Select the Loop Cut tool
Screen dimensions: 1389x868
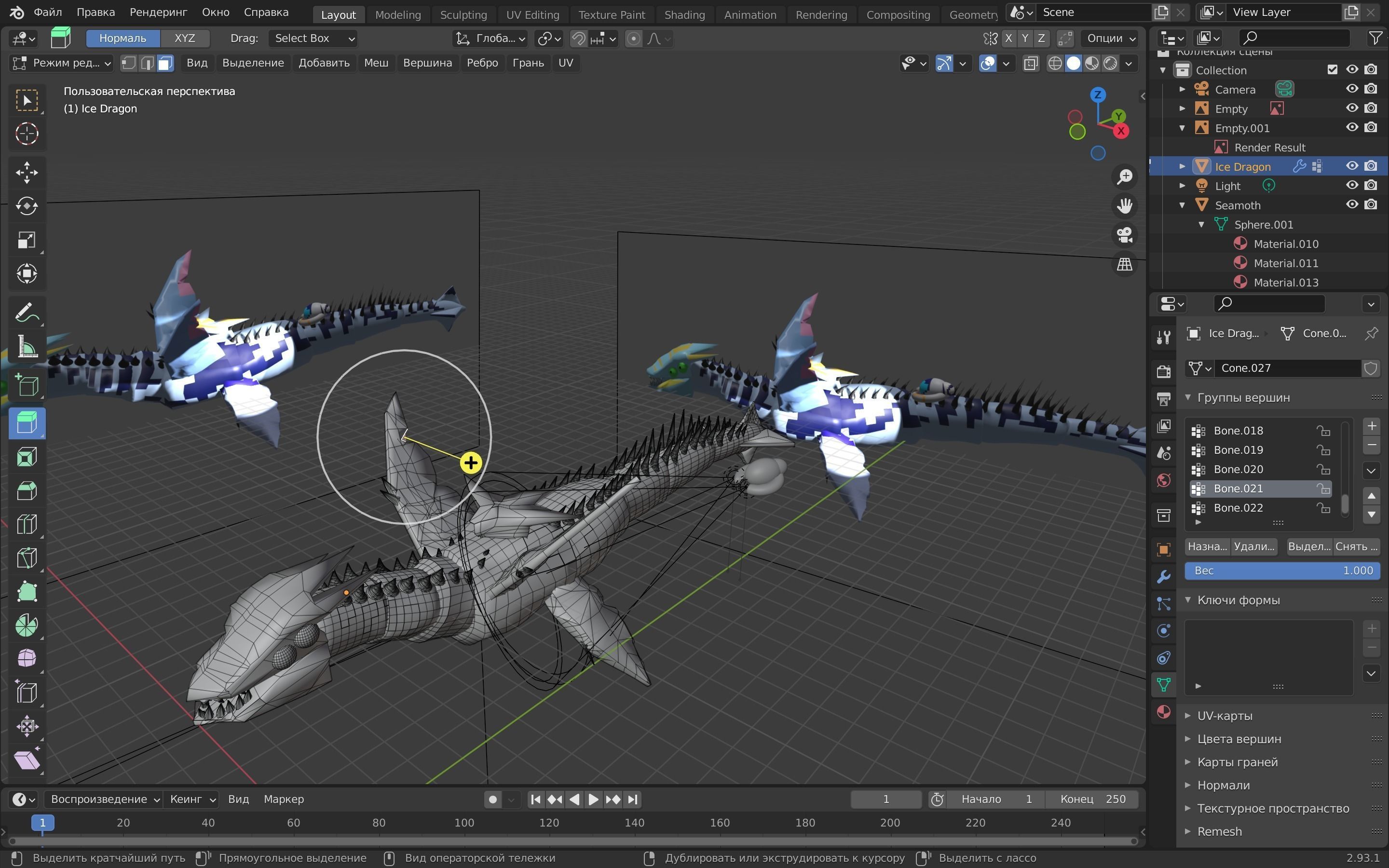(x=27, y=525)
